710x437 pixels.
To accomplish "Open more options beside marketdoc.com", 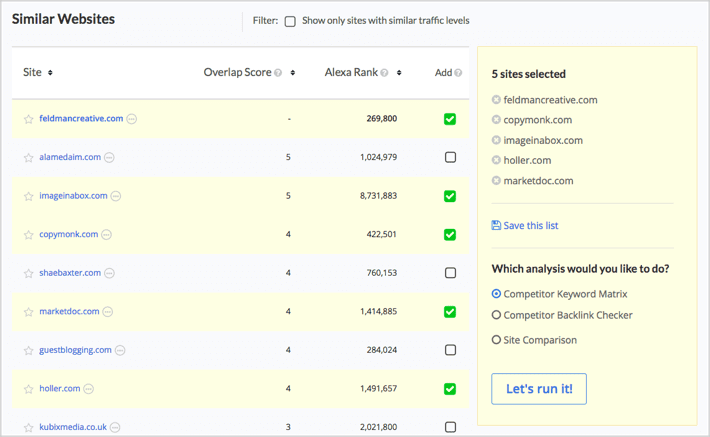I will coord(107,312).
